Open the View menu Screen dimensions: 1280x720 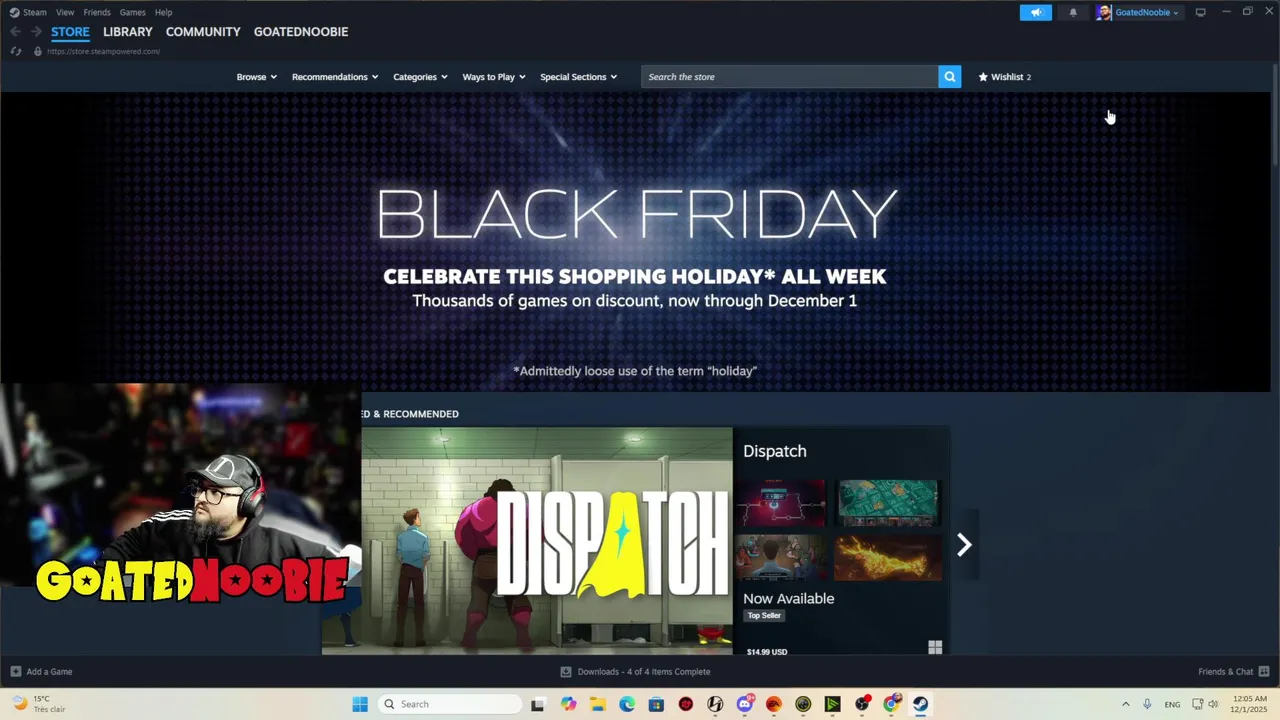[x=65, y=12]
